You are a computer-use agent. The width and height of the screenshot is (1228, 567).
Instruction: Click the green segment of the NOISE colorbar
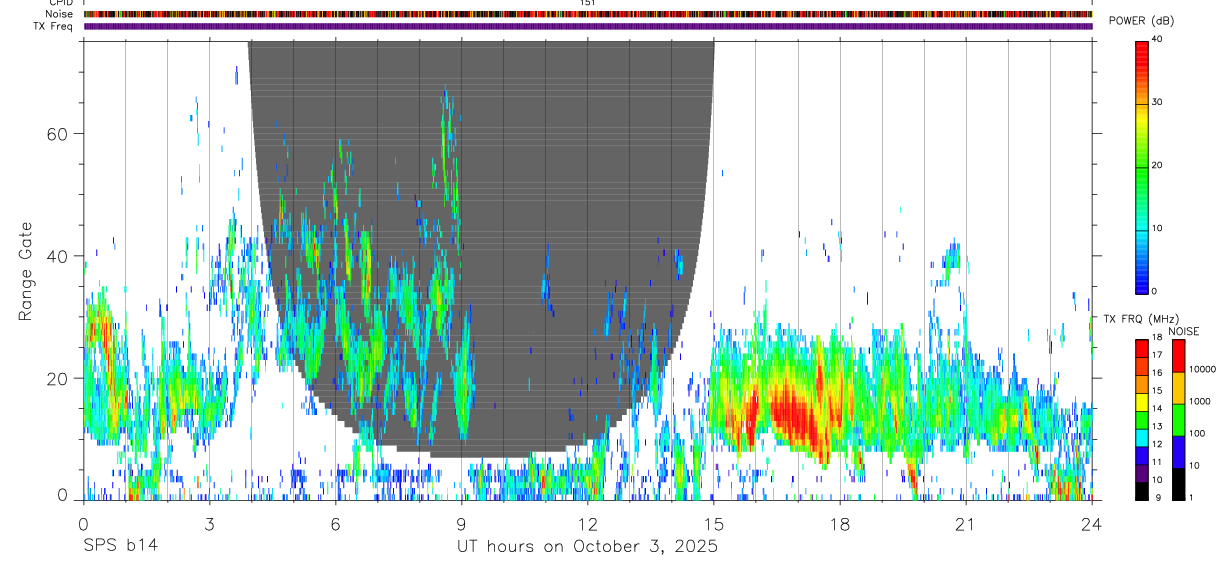coord(1177,419)
